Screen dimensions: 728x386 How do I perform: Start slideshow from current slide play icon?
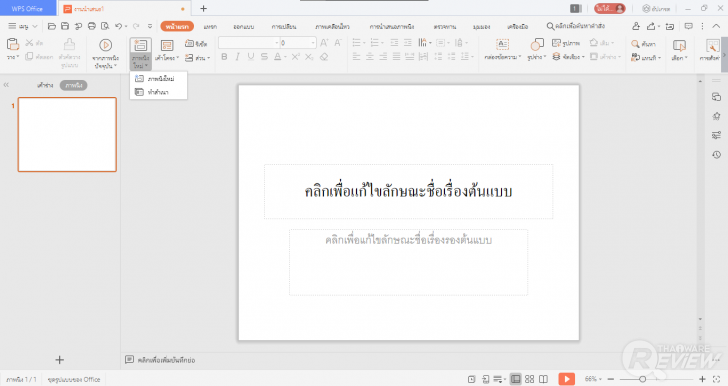pos(105,45)
